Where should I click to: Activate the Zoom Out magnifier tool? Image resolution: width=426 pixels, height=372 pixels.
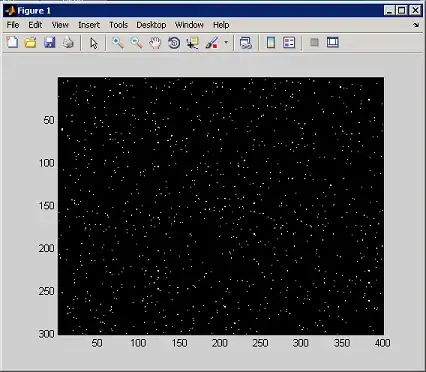click(136, 43)
